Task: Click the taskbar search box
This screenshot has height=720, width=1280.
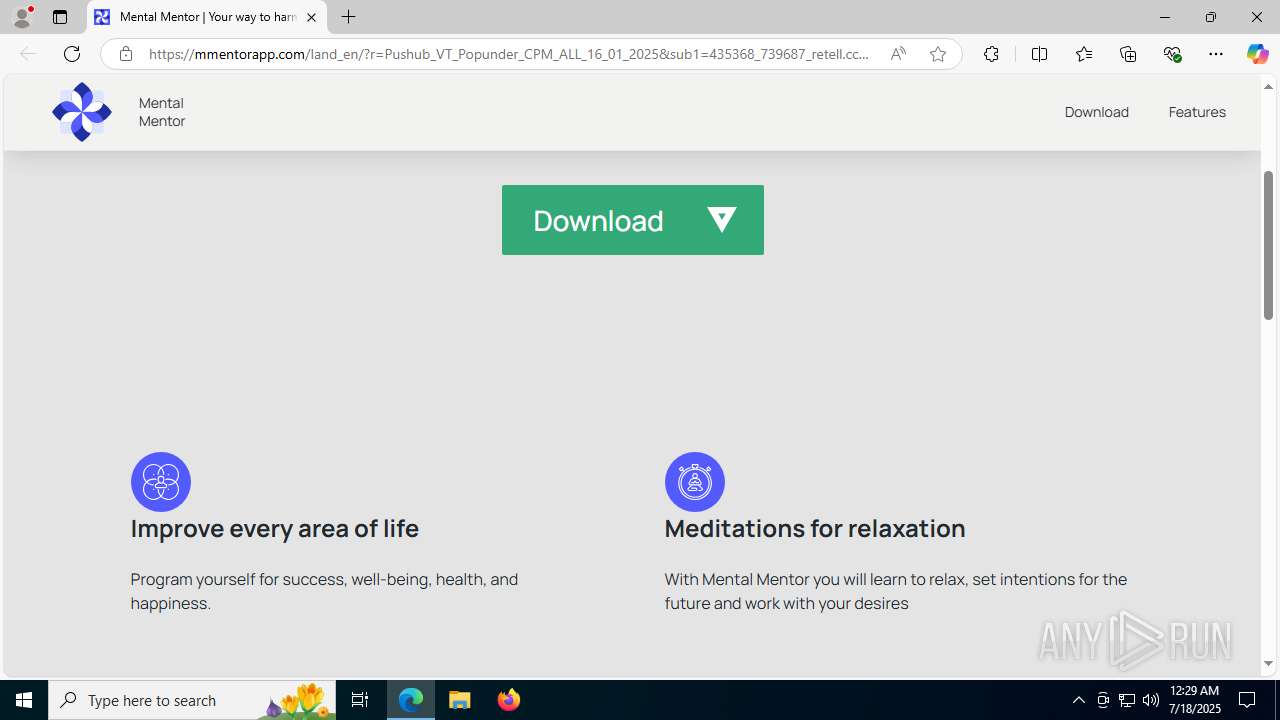Action: pyautogui.click(x=192, y=700)
